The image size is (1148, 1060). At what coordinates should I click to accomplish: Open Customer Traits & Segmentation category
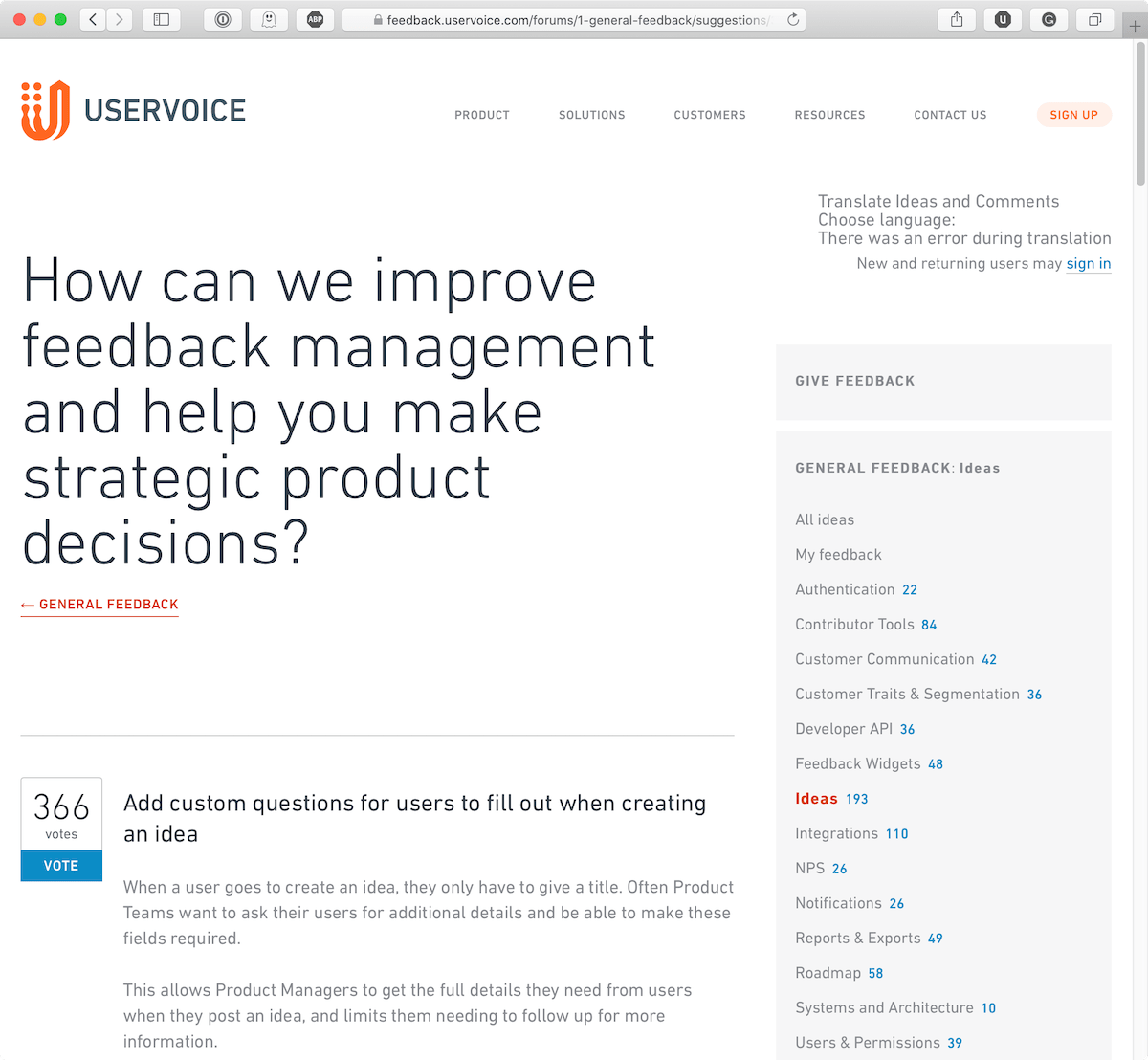(907, 695)
